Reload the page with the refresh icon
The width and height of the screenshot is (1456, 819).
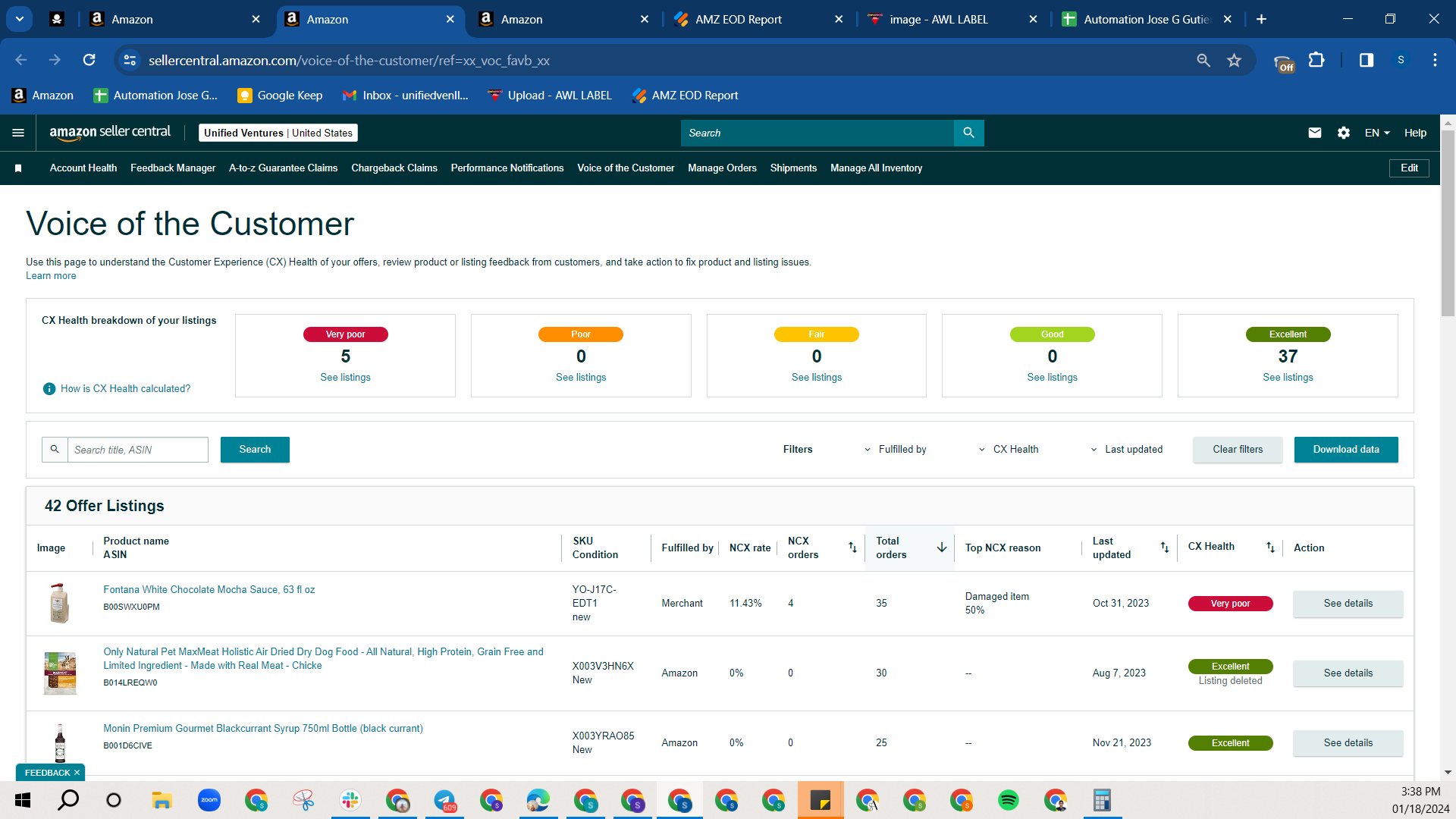pos(89,60)
